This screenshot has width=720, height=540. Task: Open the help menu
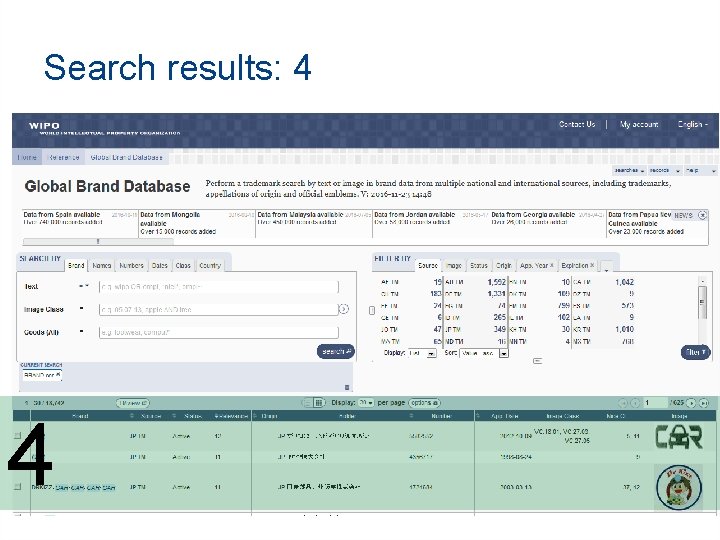pyautogui.click(x=700, y=170)
